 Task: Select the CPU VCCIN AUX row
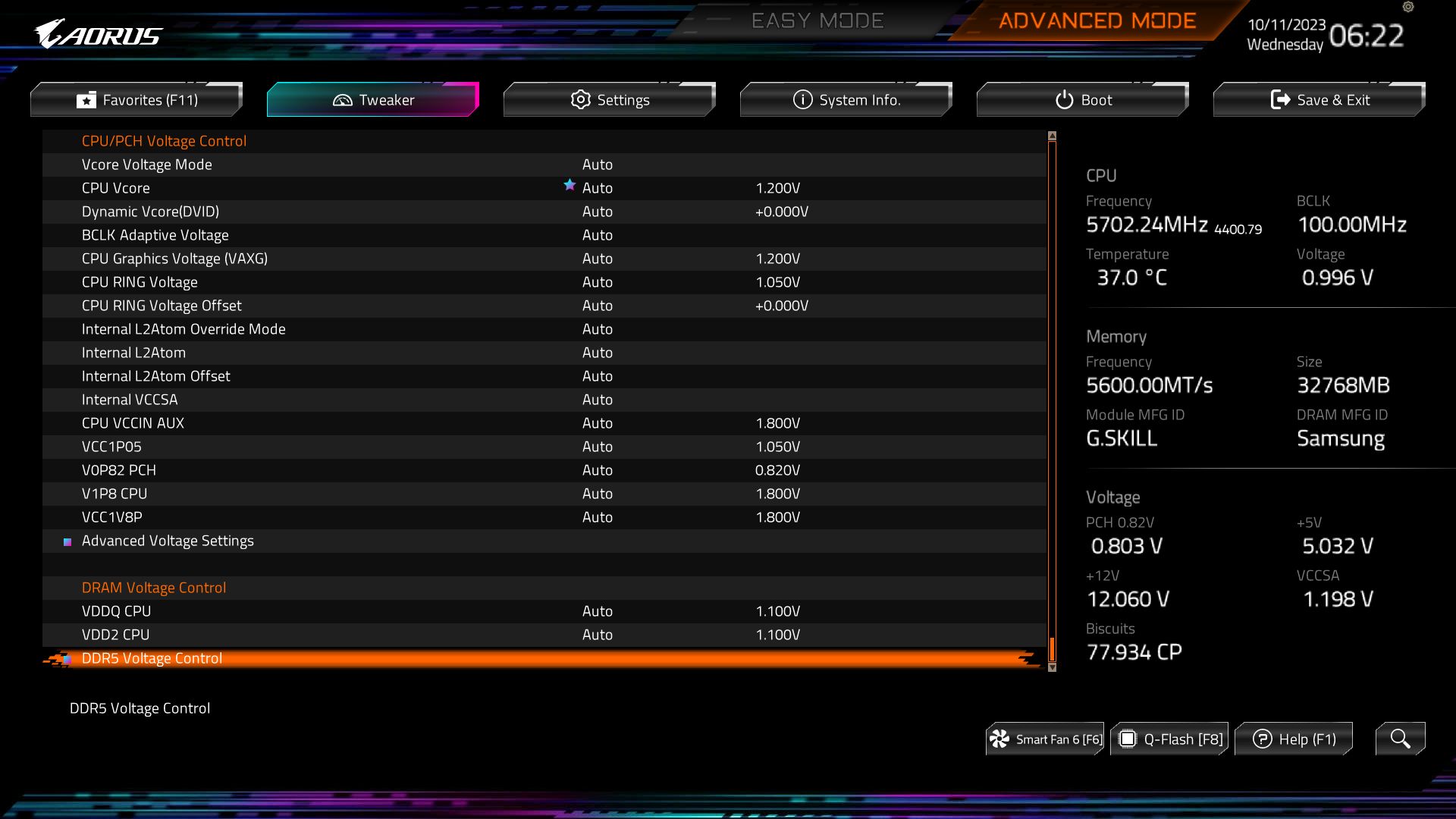[x=544, y=423]
